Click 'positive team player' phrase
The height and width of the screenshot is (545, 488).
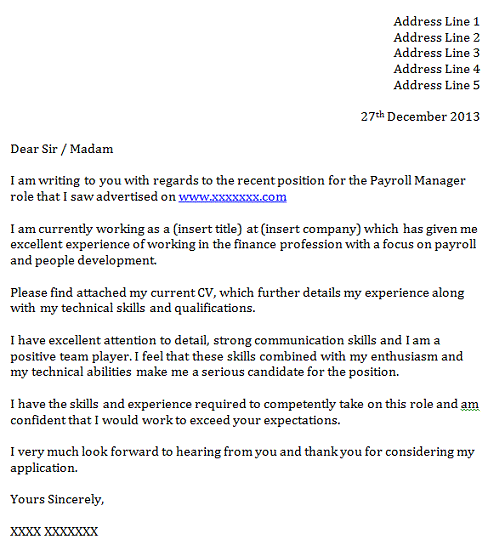tap(71, 357)
